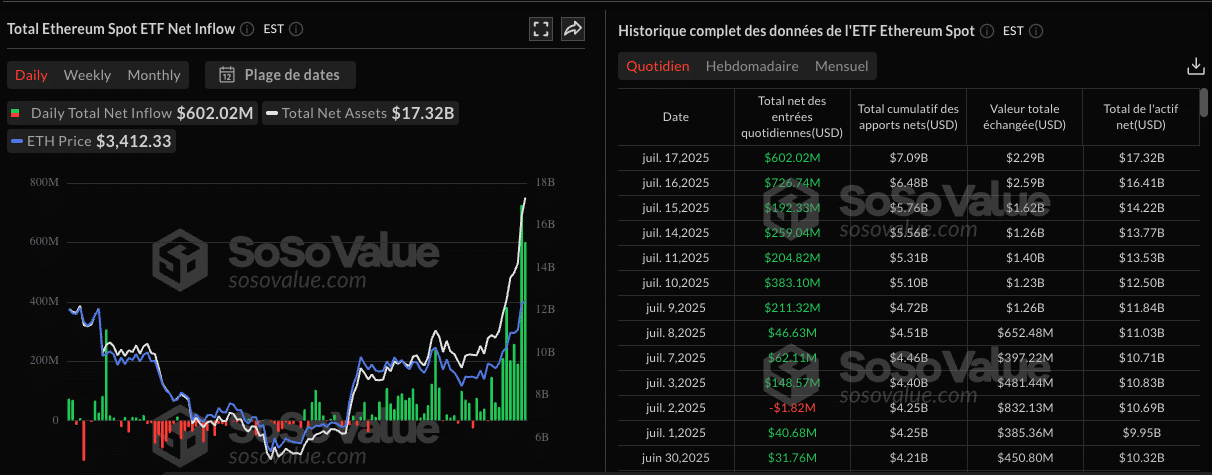Switch table to Hebdomadaire

click(x=752, y=67)
